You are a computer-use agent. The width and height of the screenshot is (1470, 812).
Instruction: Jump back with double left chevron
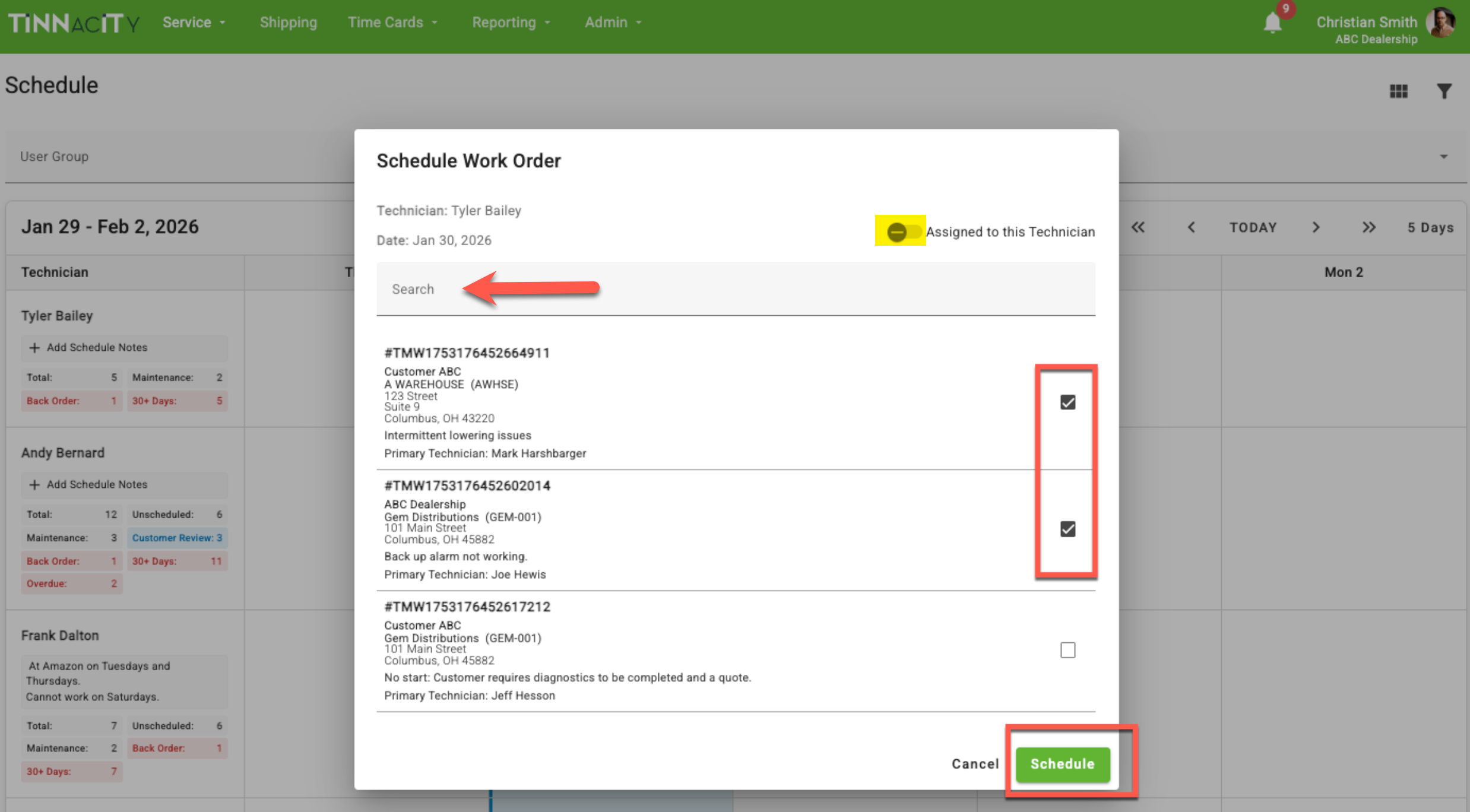click(1138, 227)
